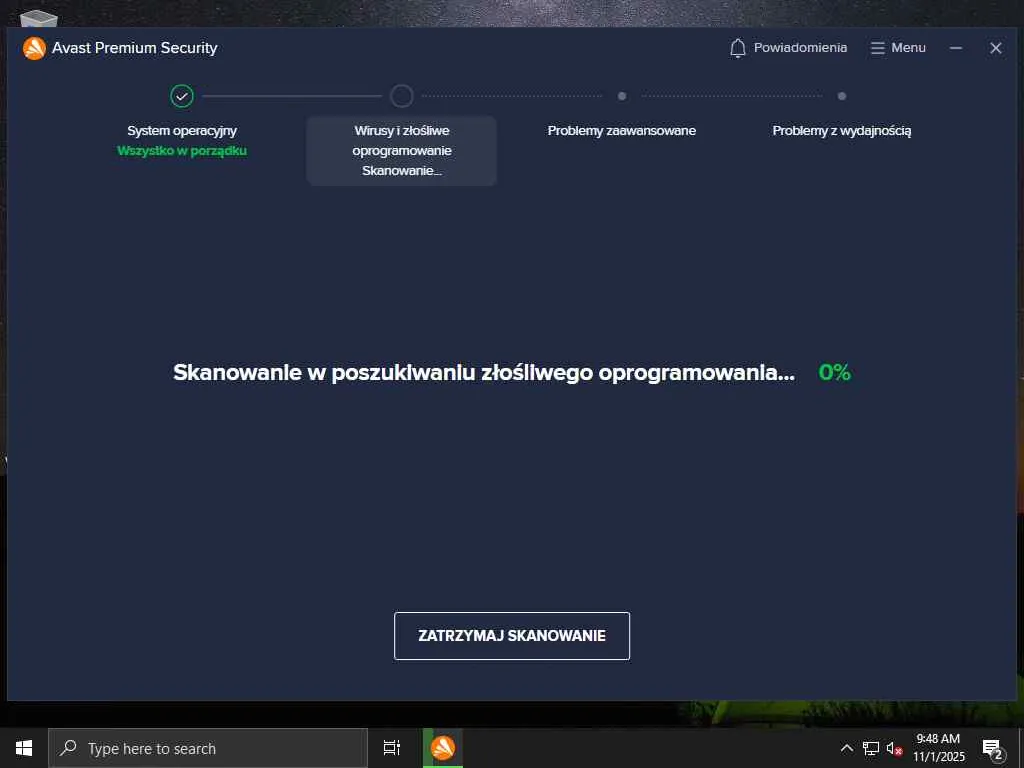
Task: Show hidden system tray icons
Action: coord(846,748)
